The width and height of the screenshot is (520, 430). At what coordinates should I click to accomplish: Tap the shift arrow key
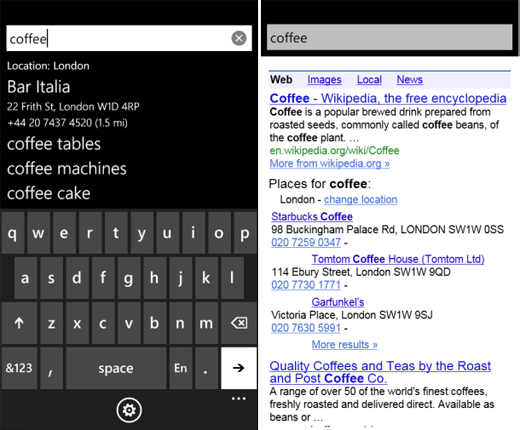(19, 323)
